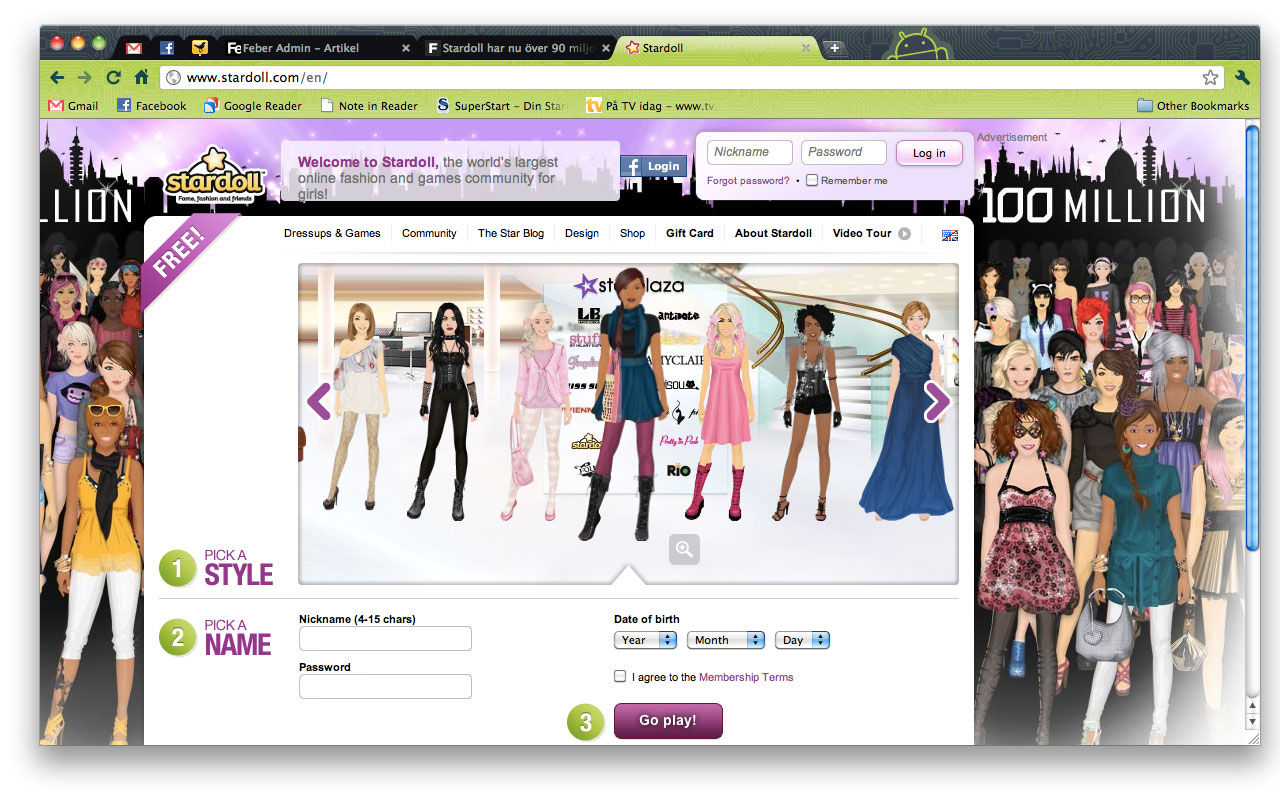Click the Nickname (4-15 chars) signup field

[x=385, y=638]
